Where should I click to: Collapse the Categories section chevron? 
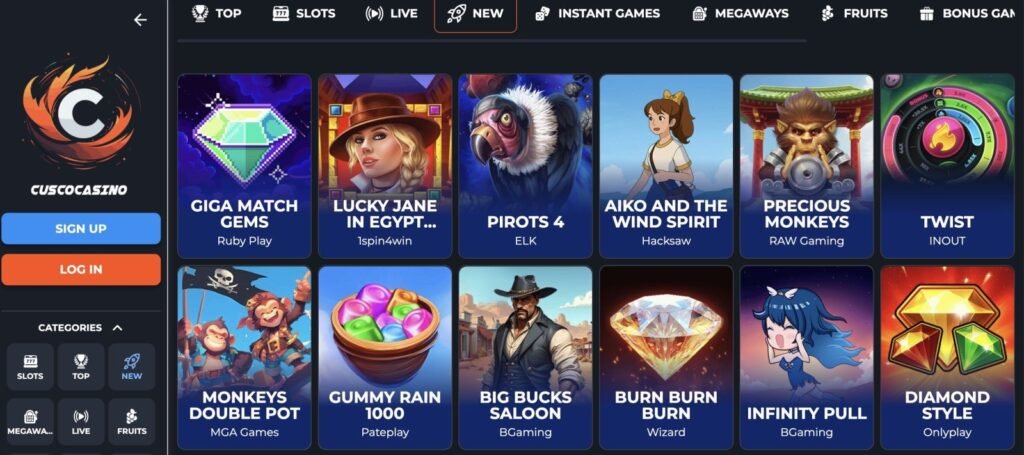pos(118,328)
